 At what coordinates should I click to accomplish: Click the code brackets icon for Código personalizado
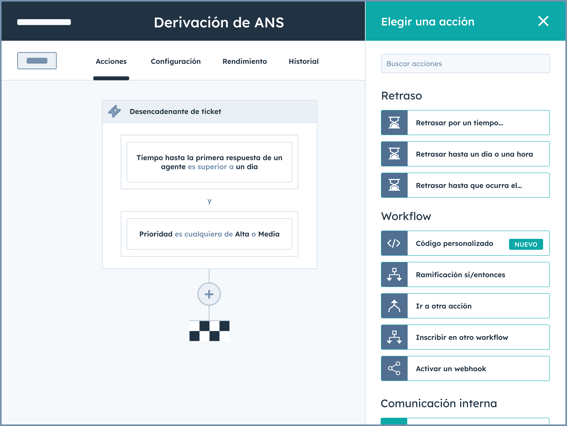coord(394,243)
